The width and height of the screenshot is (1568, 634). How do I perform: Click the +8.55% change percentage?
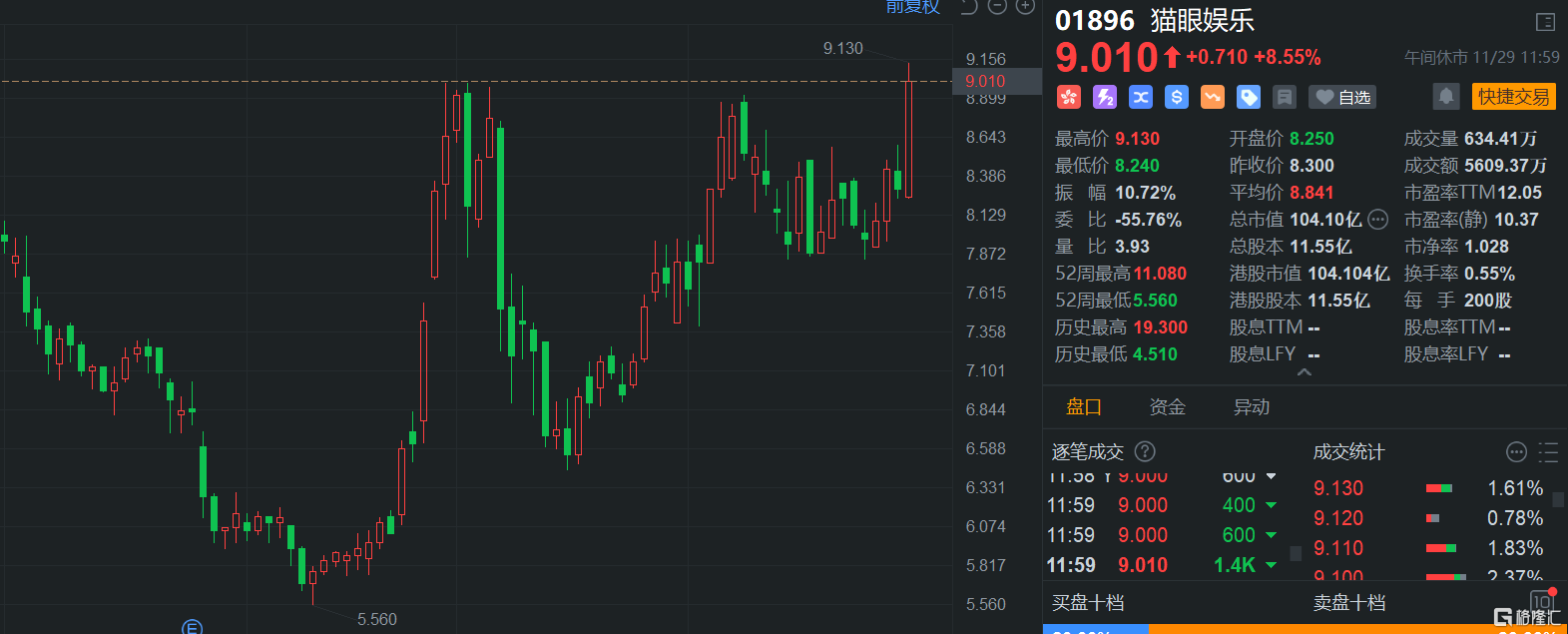point(1288,57)
